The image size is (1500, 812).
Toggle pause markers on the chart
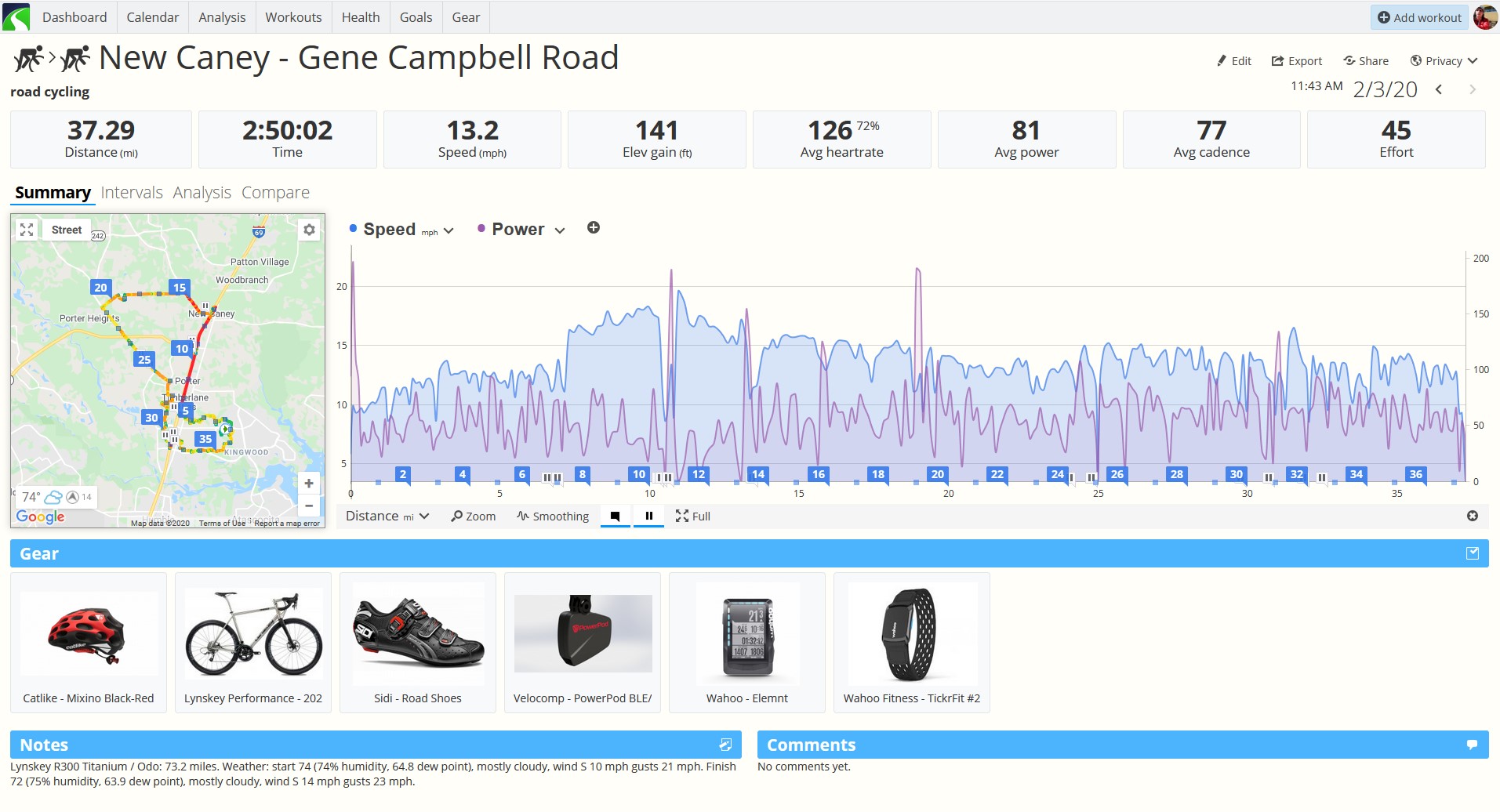point(649,517)
